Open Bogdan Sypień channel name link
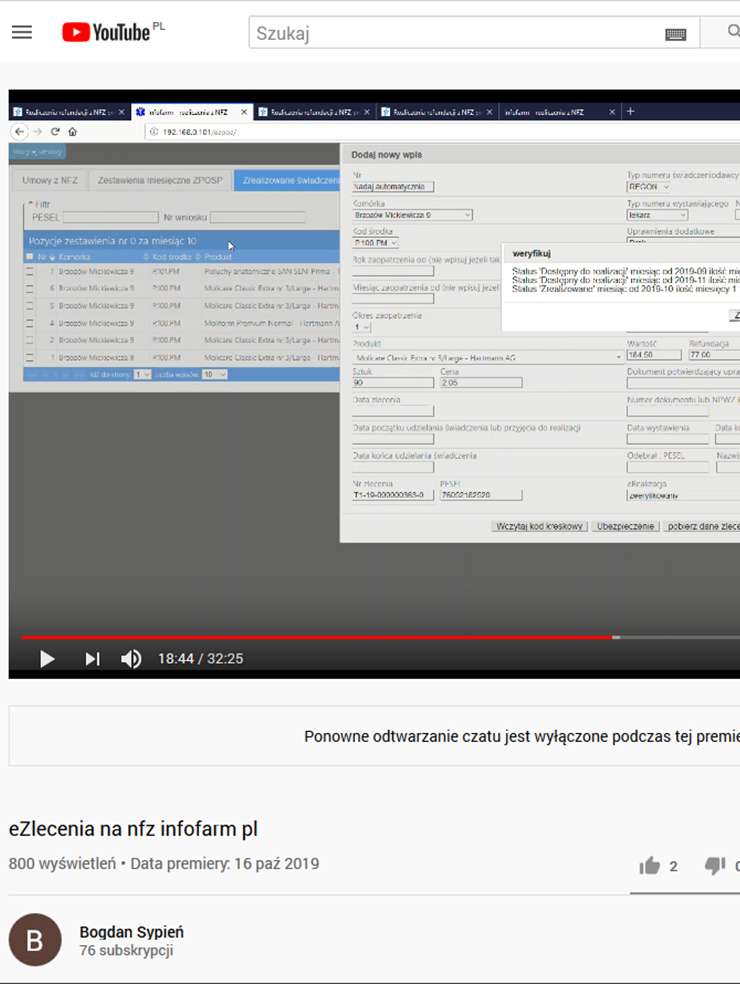 pos(131,932)
